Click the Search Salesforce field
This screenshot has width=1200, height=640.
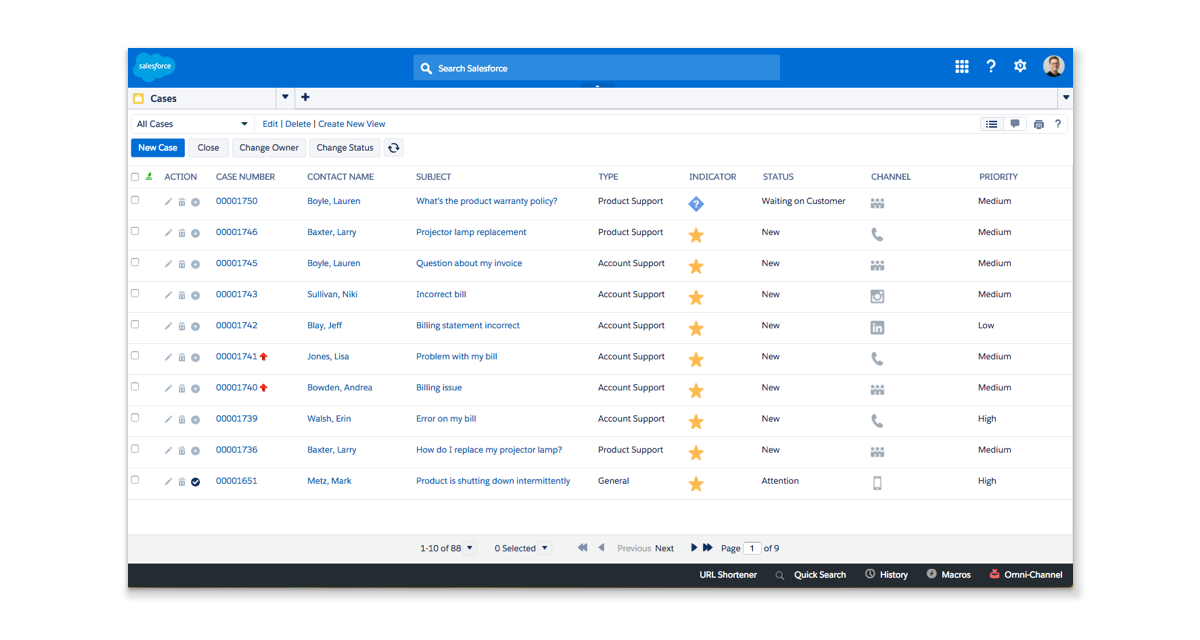pos(596,68)
